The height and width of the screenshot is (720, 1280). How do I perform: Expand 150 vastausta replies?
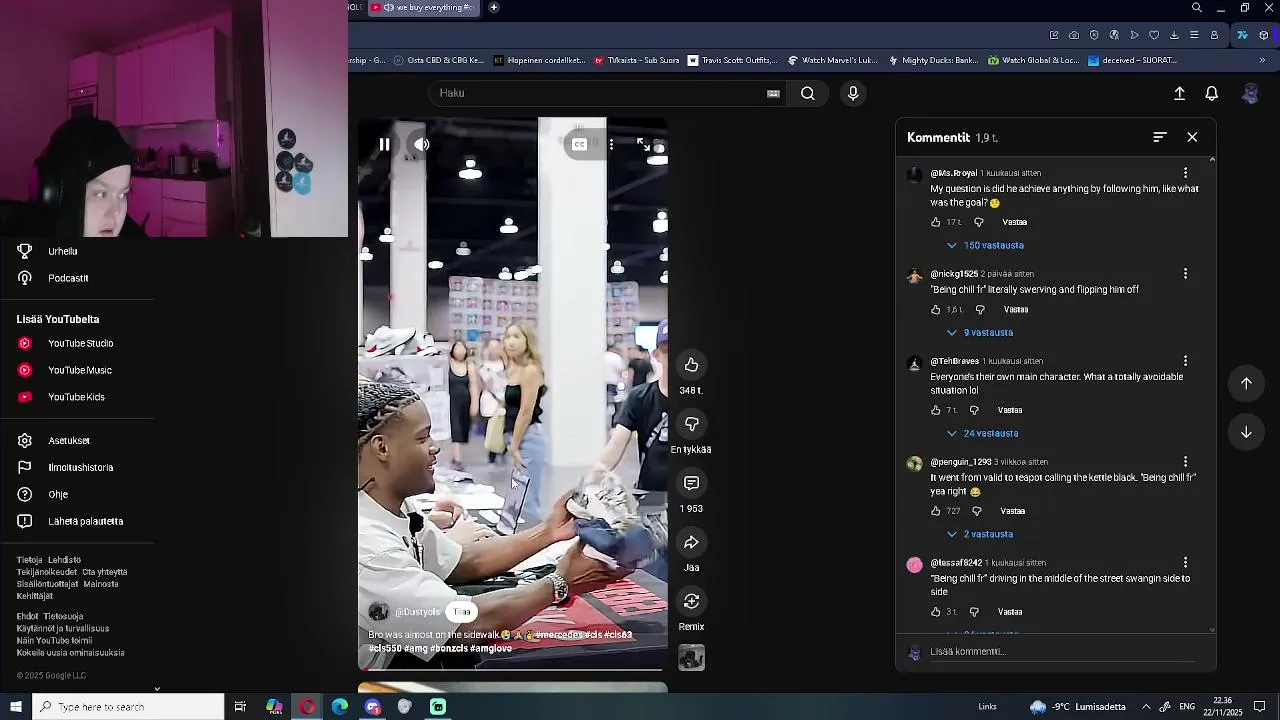click(986, 245)
